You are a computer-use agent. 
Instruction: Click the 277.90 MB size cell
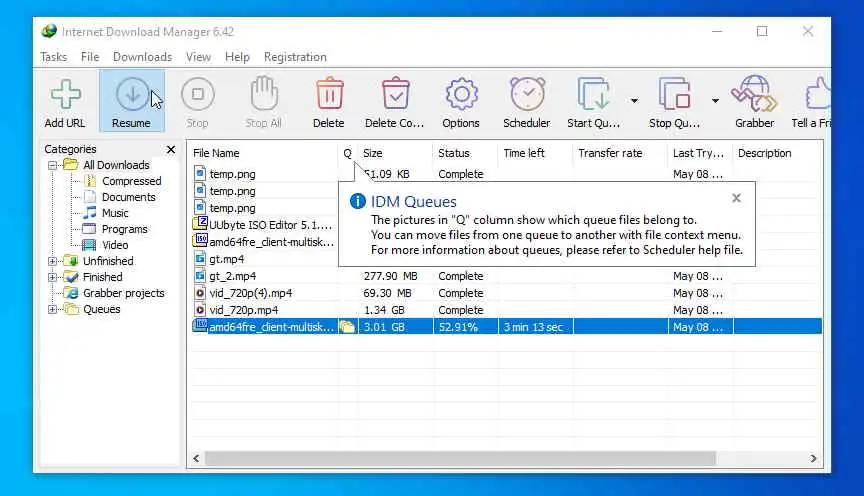[390, 276]
